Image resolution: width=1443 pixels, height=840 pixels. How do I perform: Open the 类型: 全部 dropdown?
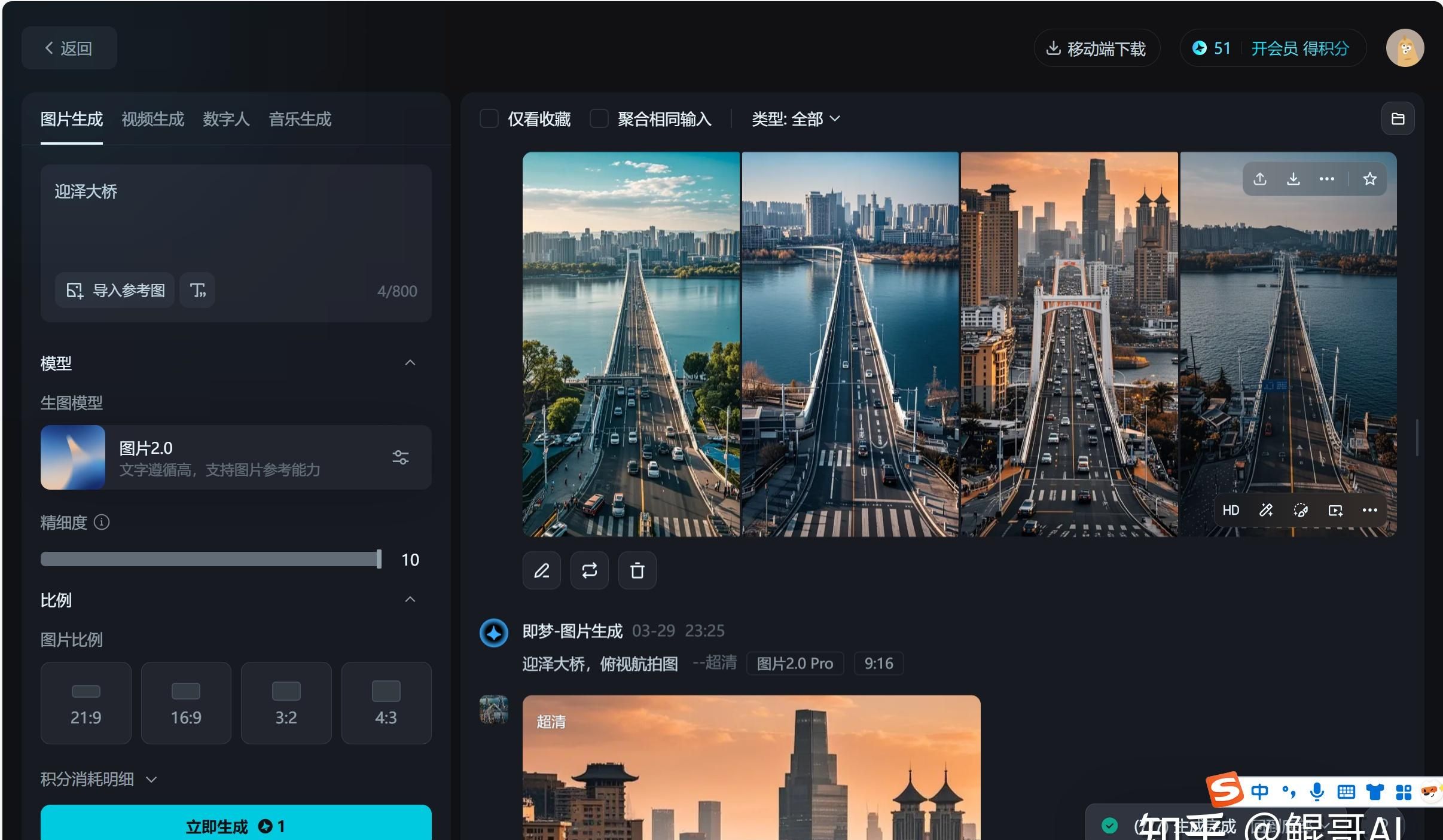795,119
